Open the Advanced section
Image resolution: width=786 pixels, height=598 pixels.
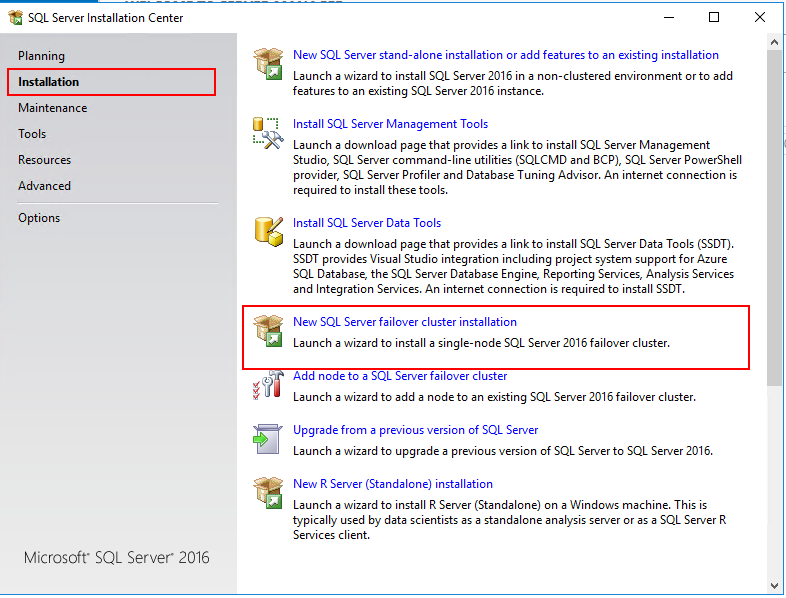point(45,186)
